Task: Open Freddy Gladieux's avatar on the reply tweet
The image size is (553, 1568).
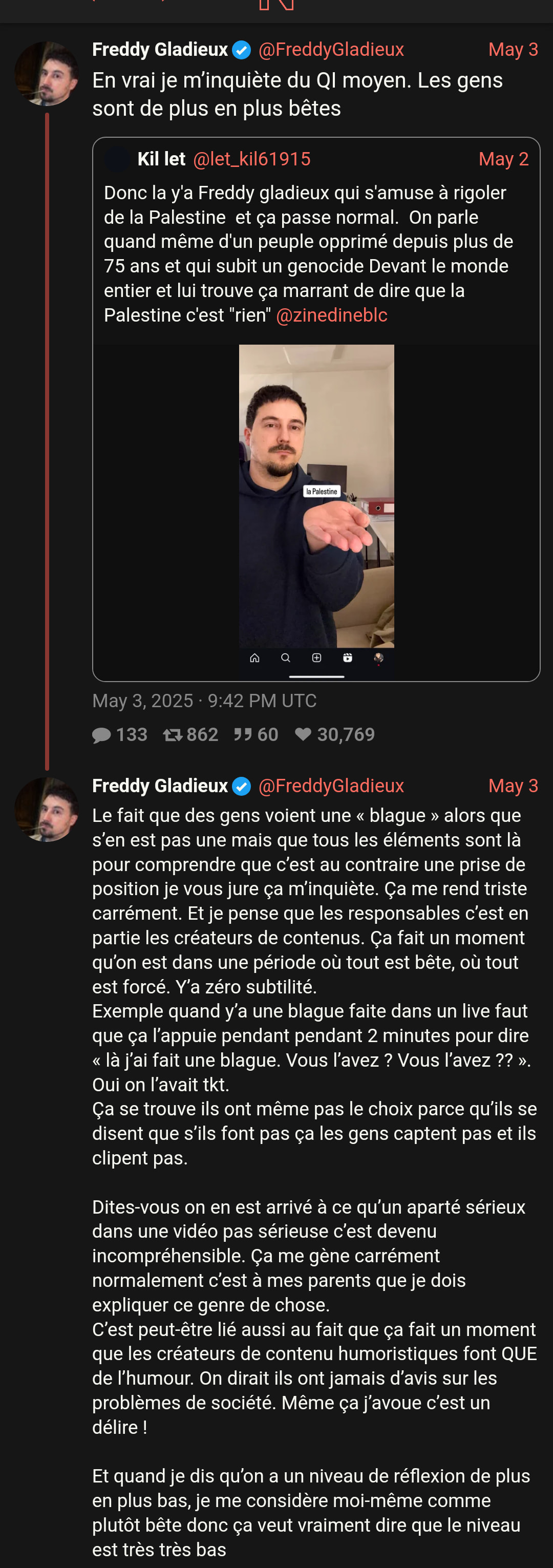Action: point(46,810)
